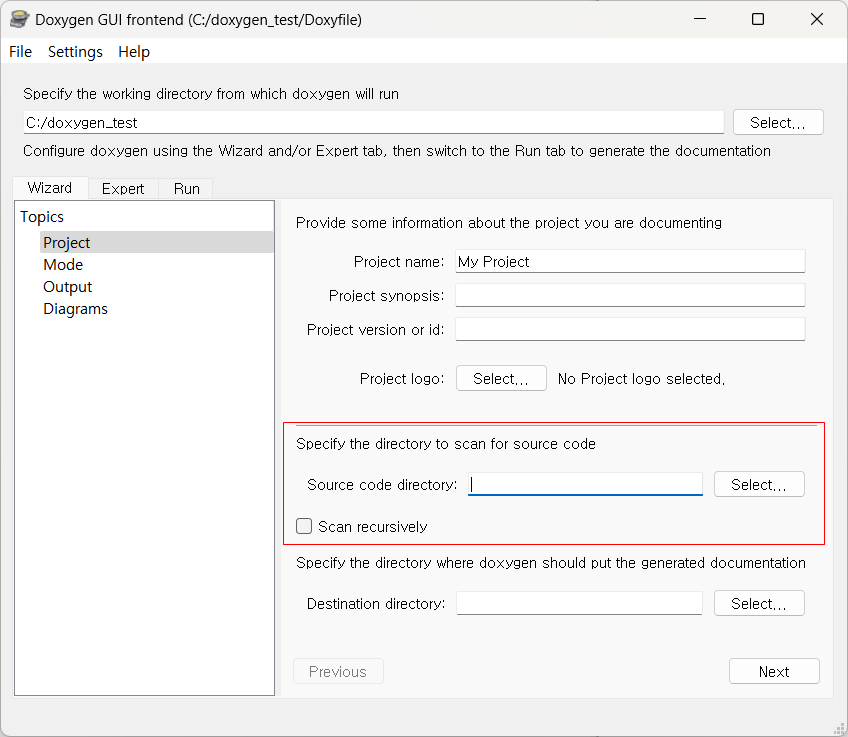Screen dimensions: 848x737
Task: Select the Project topic
Action: (x=157, y=243)
